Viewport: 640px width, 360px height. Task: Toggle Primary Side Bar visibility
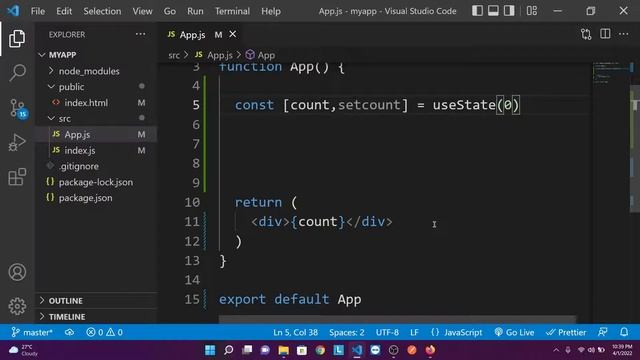477,11
